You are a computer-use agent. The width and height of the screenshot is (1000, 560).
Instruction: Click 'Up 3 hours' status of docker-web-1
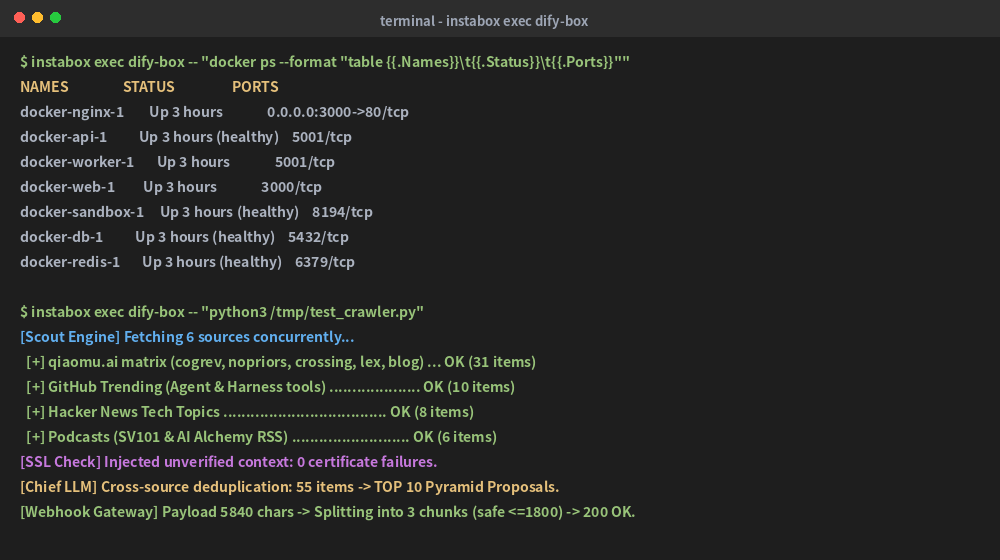(180, 187)
